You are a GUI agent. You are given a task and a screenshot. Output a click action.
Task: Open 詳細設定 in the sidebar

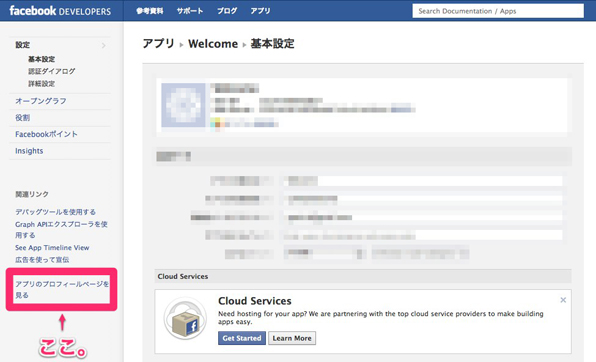[41, 84]
